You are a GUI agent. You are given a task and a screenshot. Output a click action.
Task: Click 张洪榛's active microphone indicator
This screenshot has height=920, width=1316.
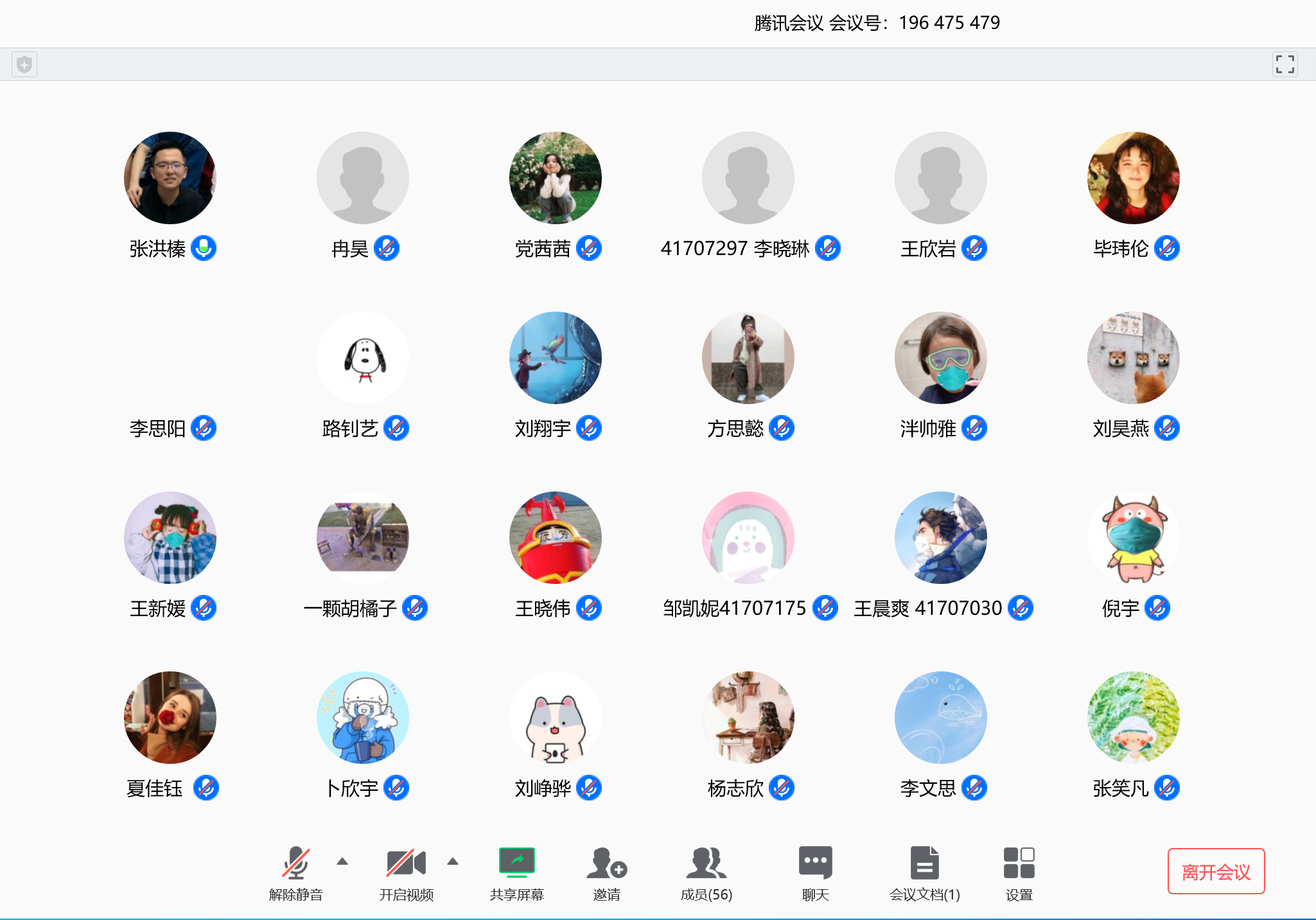(204, 248)
